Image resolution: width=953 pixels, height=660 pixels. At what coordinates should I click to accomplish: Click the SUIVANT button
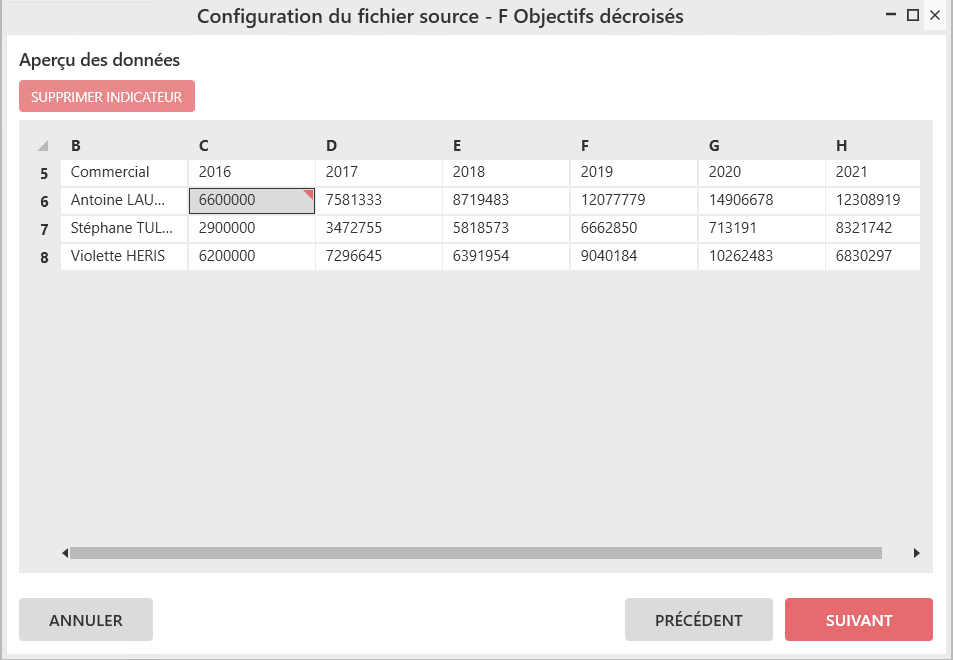point(859,619)
